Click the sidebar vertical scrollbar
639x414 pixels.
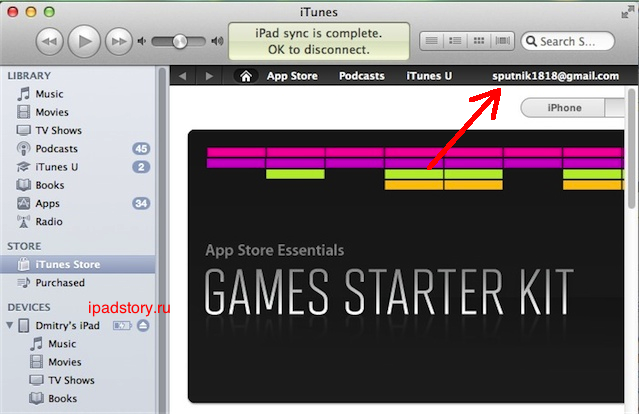[x=162, y=240]
